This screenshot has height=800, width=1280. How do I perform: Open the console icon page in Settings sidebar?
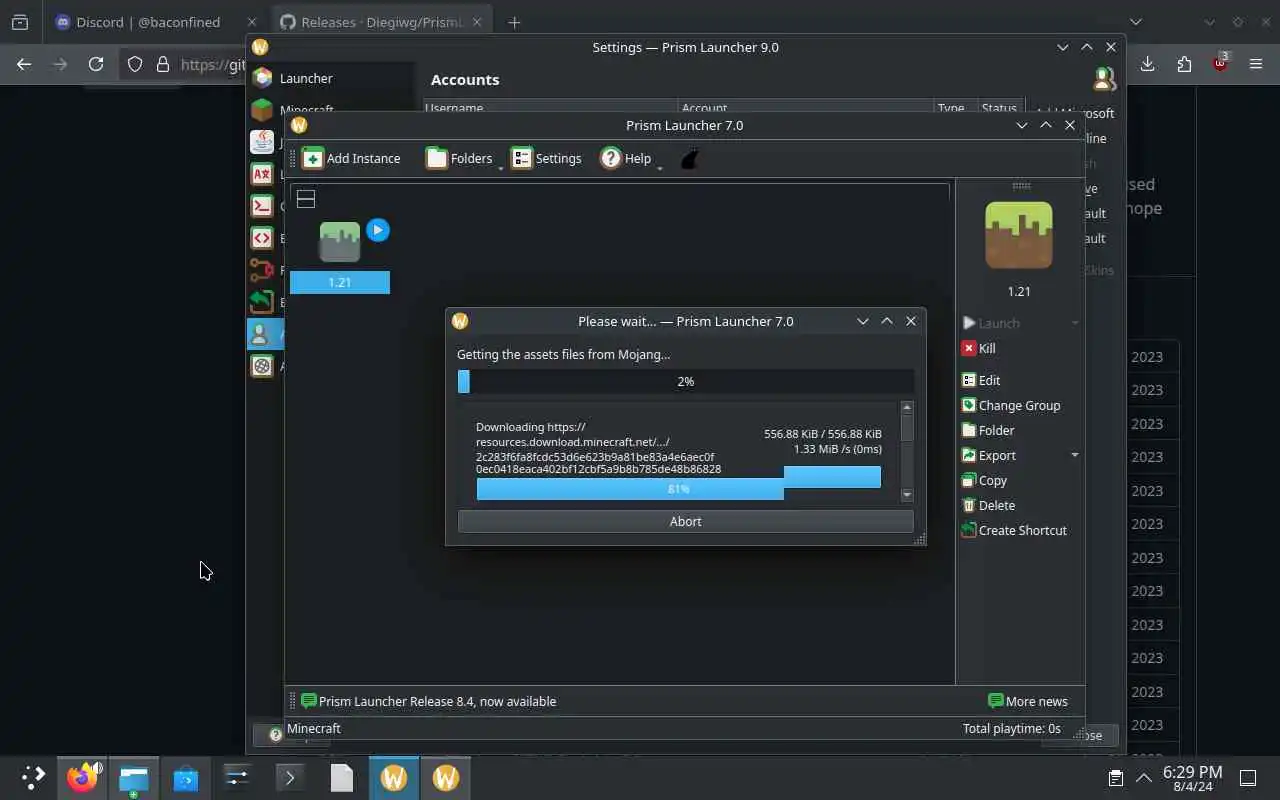(x=262, y=206)
